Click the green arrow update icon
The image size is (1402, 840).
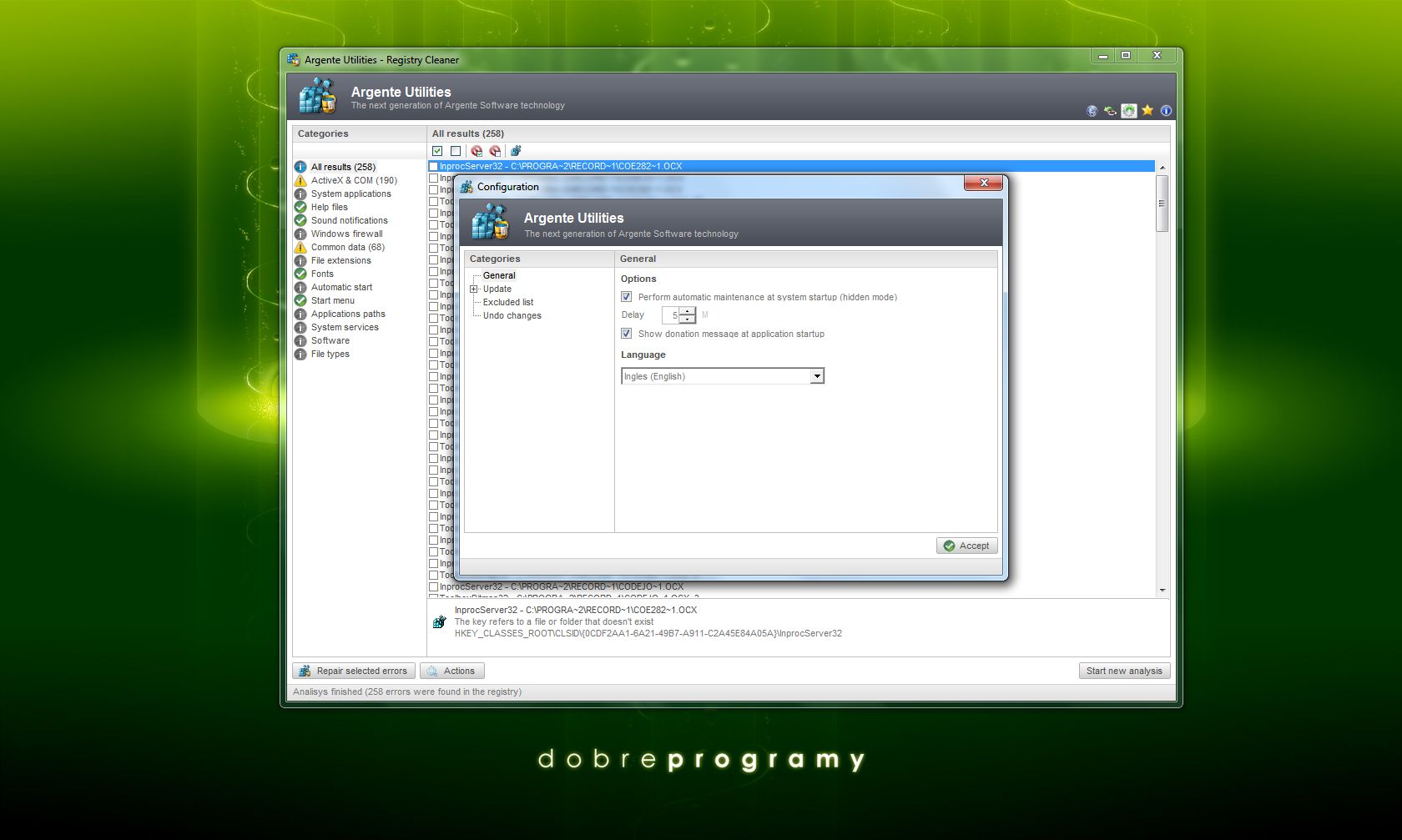(x=1110, y=111)
